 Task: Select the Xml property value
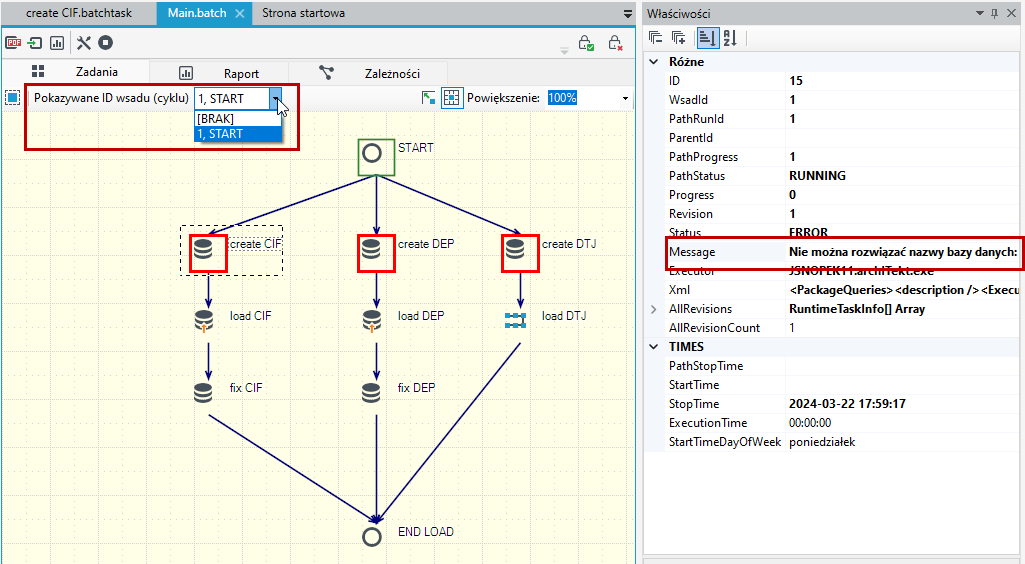(903, 290)
